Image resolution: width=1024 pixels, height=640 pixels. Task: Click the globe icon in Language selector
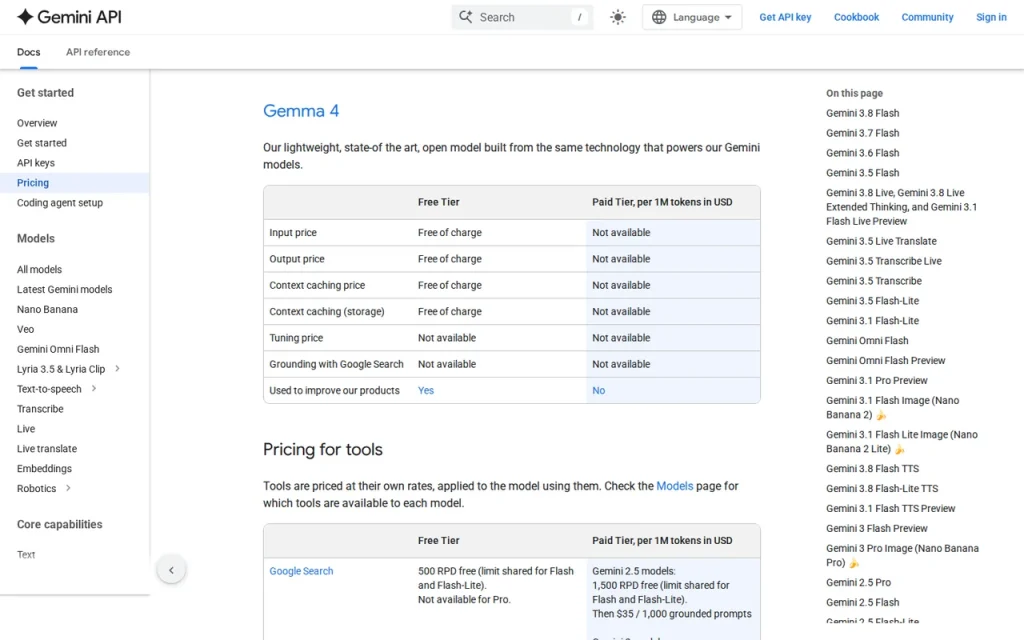click(659, 17)
